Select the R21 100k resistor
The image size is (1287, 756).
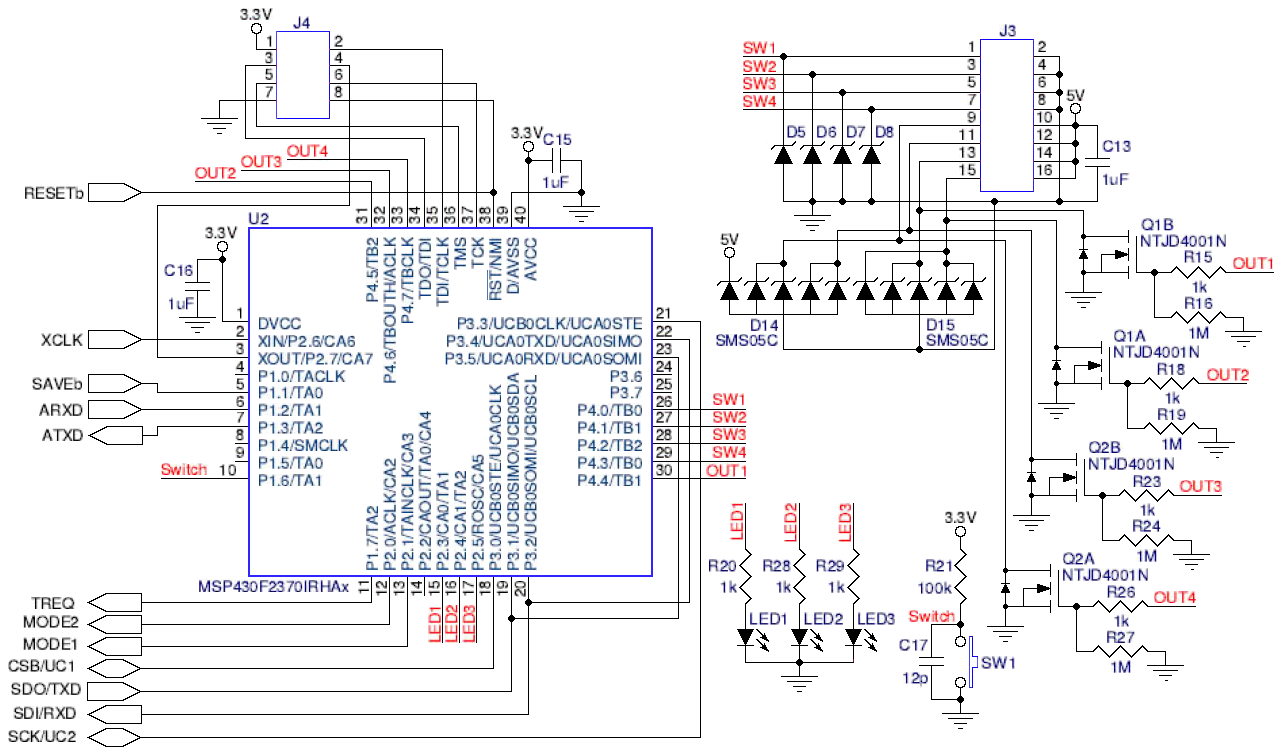(x=961, y=577)
